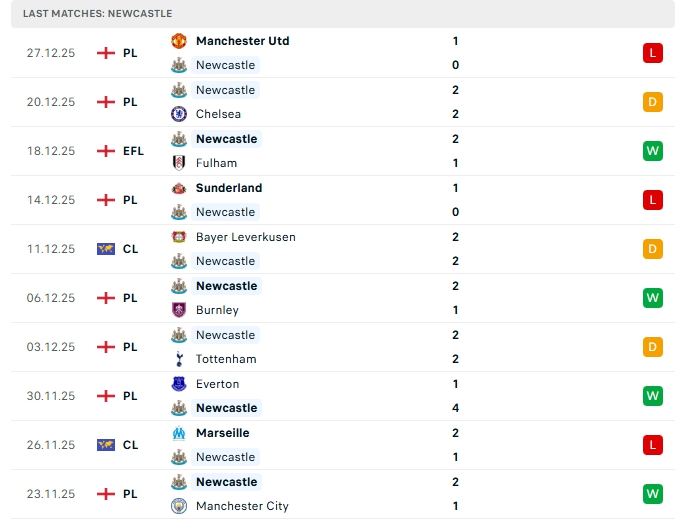Click the green W badge for Fulham match

[653, 151]
